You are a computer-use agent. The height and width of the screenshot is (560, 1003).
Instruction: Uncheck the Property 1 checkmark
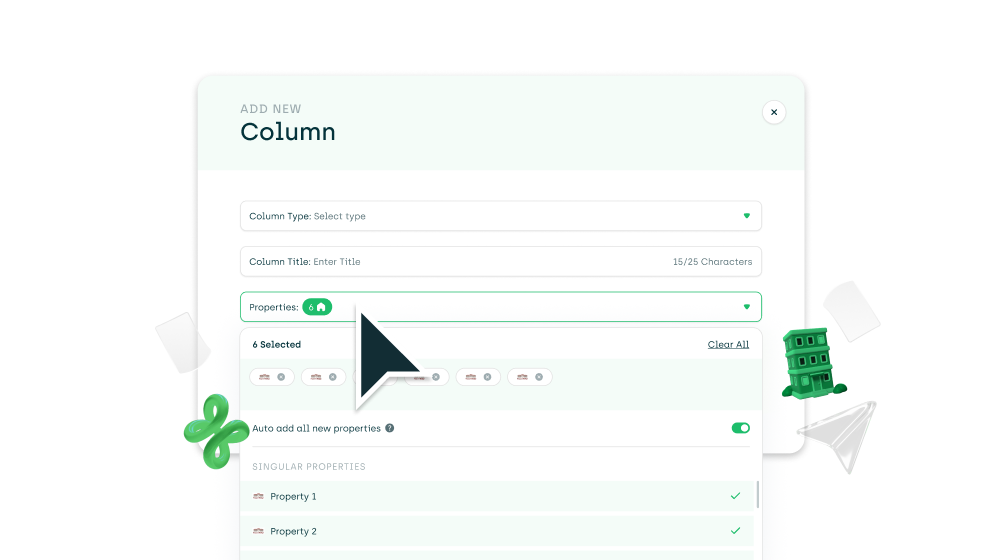tap(735, 496)
